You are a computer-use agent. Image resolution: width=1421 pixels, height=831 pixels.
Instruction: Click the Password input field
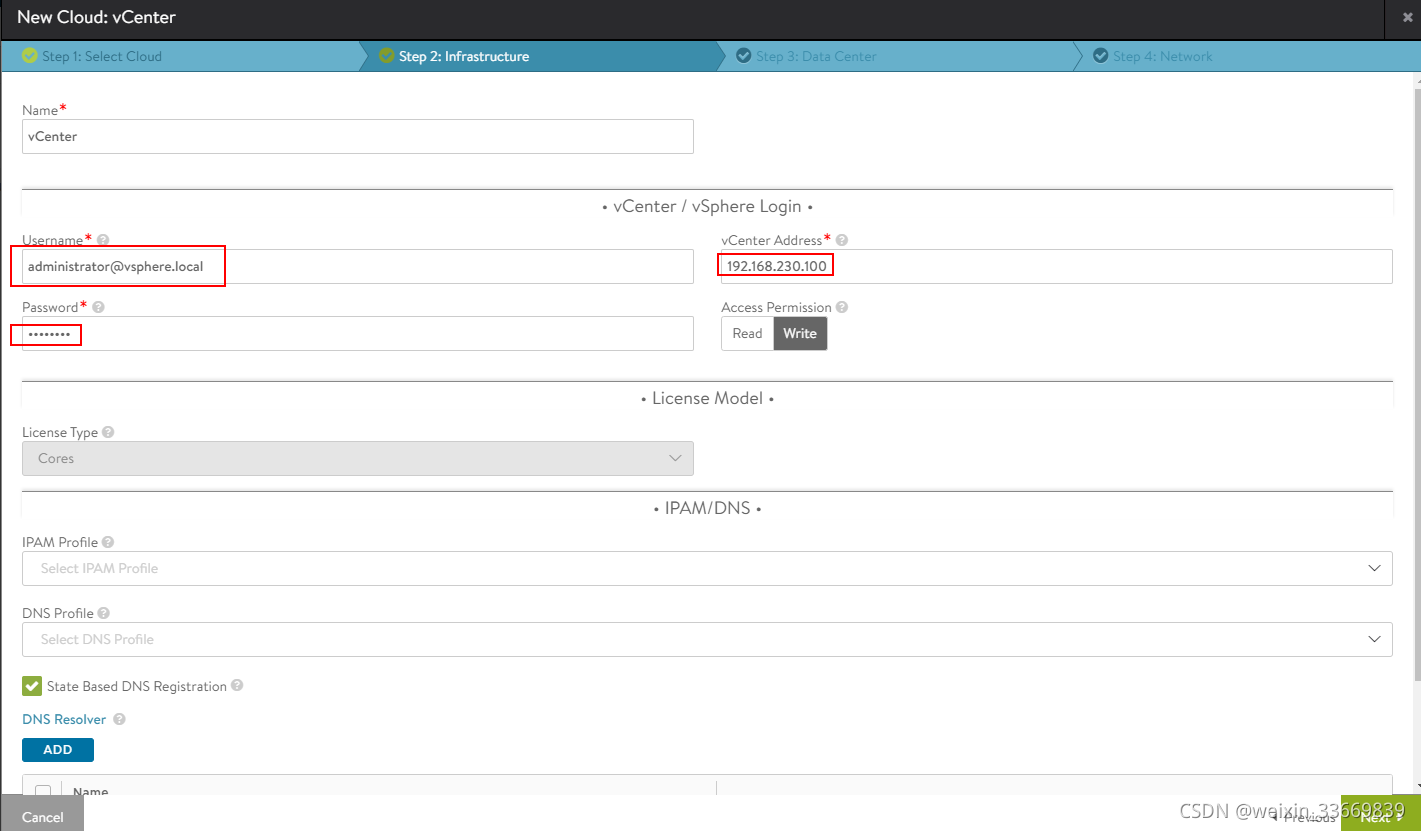[x=358, y=334]
